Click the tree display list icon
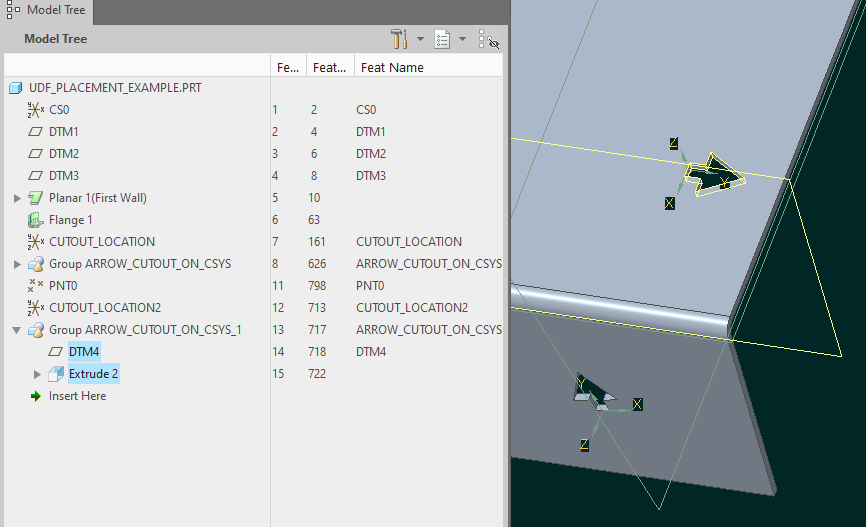Viewport: 866px width, 527px height. pyautogui.click(x=442, y=39)
